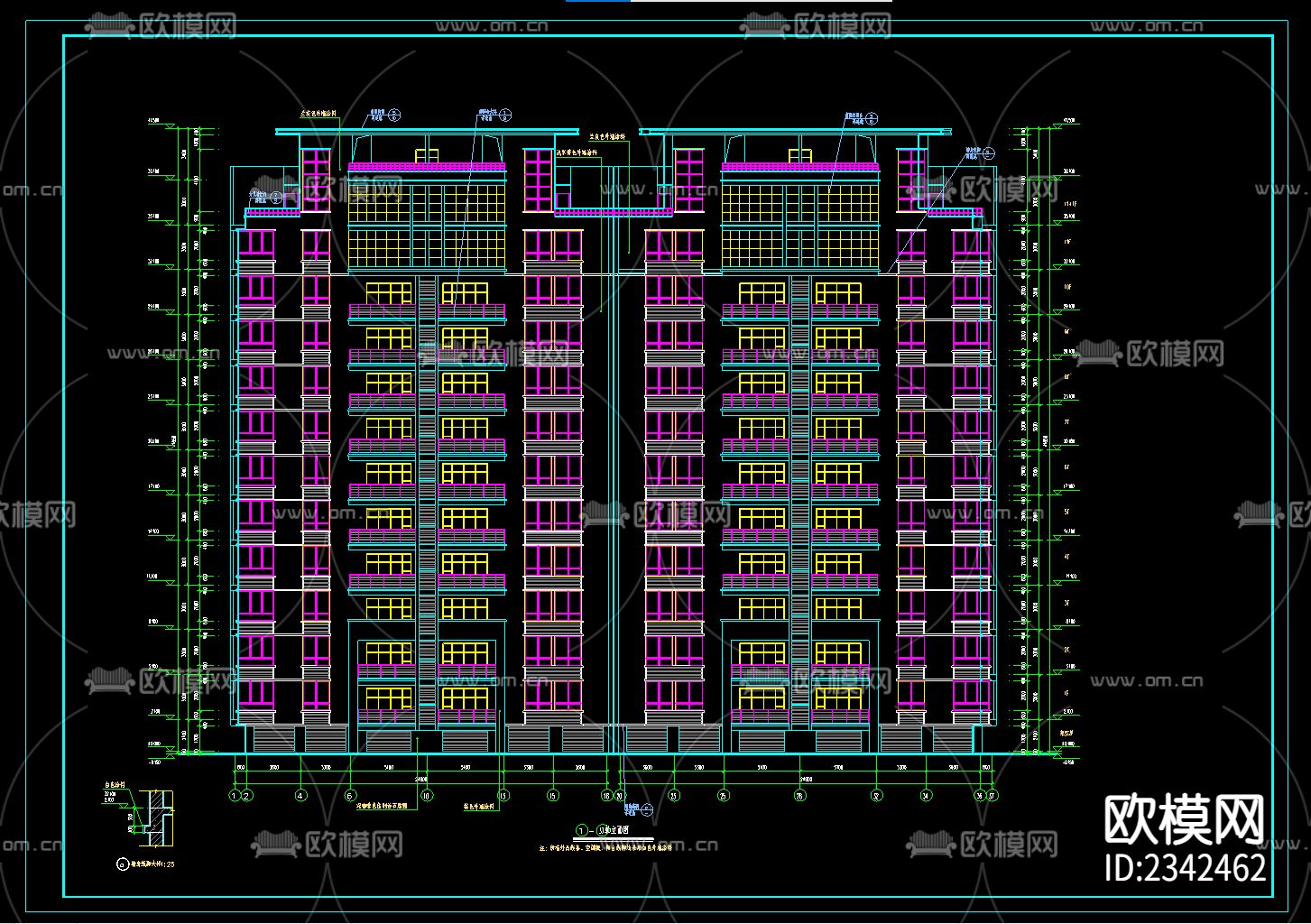Click grid axis bubble number 1
This screenshot has height=924, width=1311.
pos(235,795)
